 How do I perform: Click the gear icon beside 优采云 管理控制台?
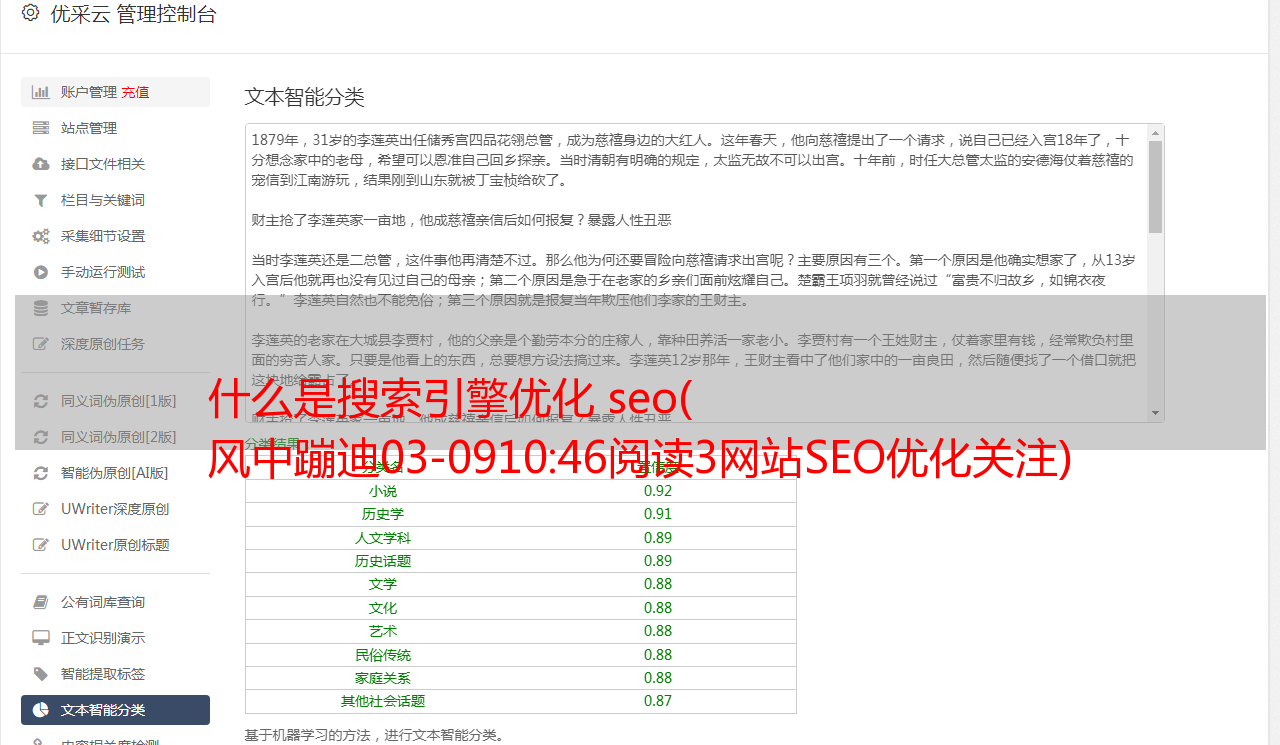pos(30,14)
